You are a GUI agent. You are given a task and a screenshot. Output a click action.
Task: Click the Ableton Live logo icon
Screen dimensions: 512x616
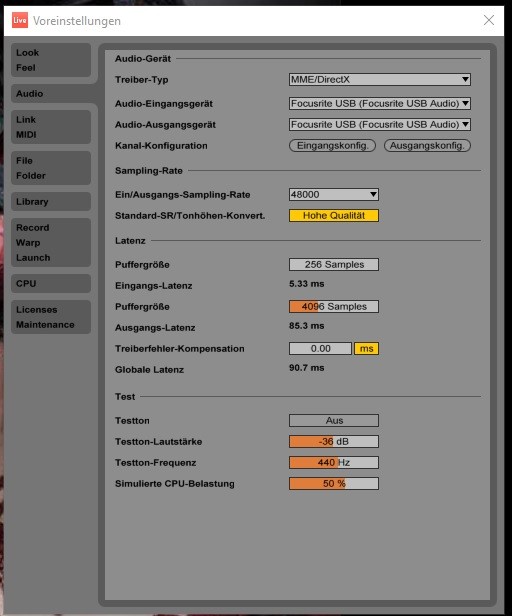tap(20, 20)
